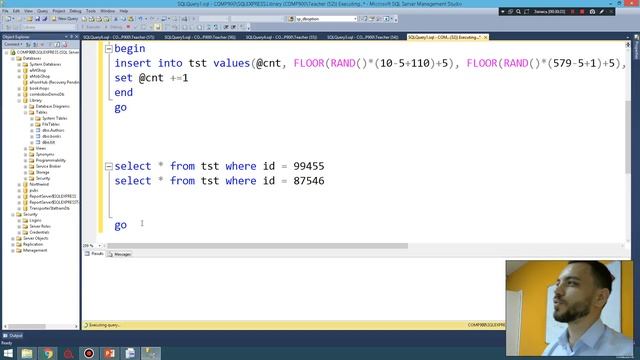This screenshot has width=640, height=360.
Task: Open the Connect dropdown in Object Explorer
Action: [13, 44]
